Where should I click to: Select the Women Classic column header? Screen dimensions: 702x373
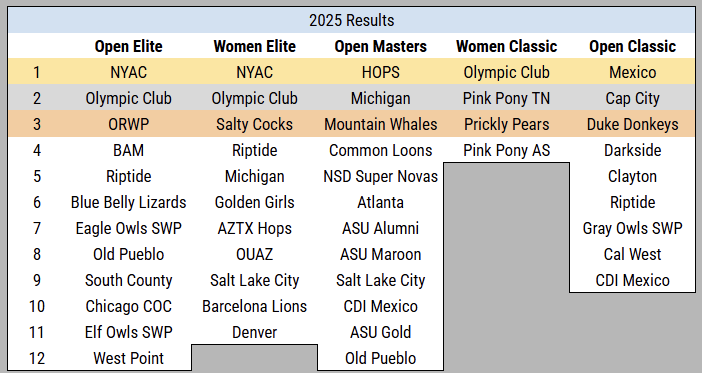507,46
